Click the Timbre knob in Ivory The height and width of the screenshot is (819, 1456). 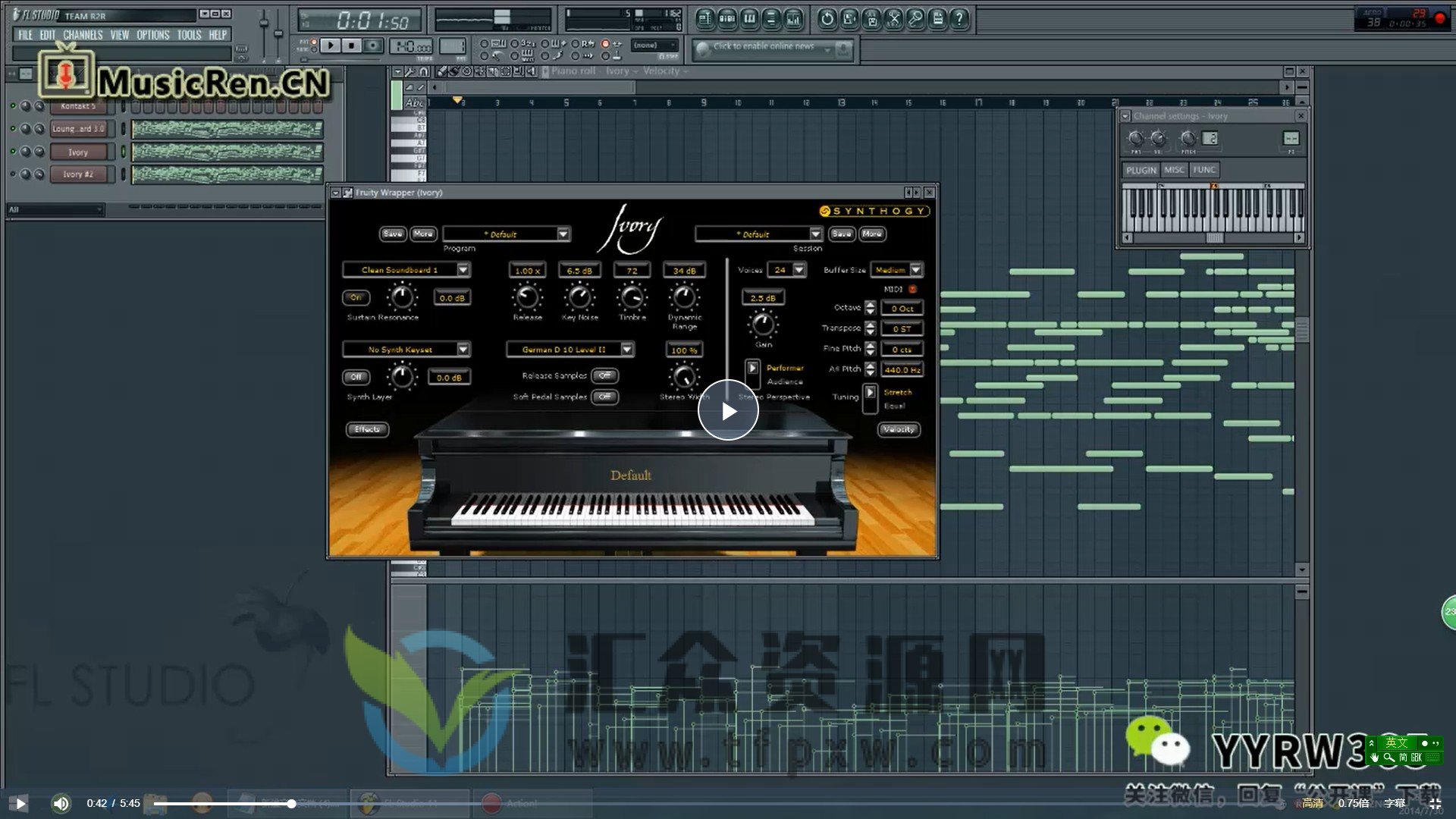pos(632,297)
